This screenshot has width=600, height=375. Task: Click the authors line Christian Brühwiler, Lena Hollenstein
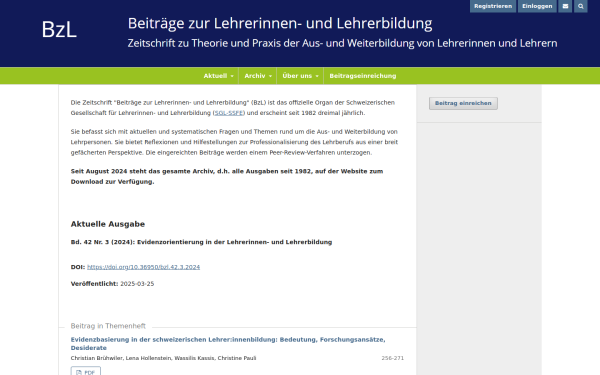tap(163, 358)
